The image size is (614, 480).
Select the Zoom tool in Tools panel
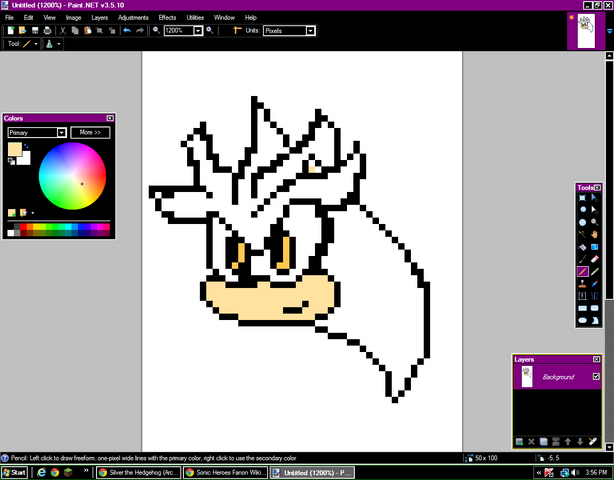pyautogui.click(x=594, y=222)
